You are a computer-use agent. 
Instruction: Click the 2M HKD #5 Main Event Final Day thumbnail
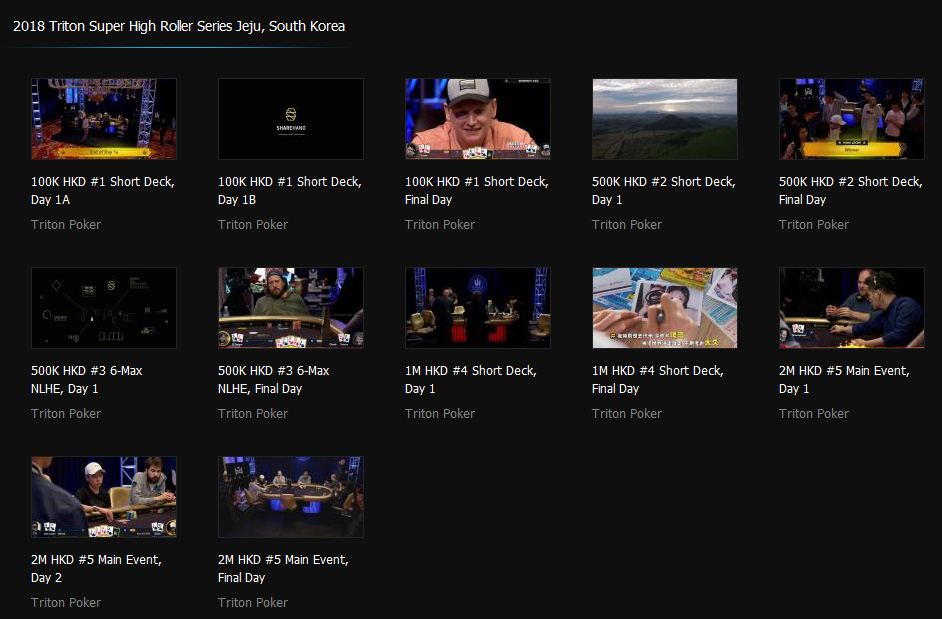(291, 497)
